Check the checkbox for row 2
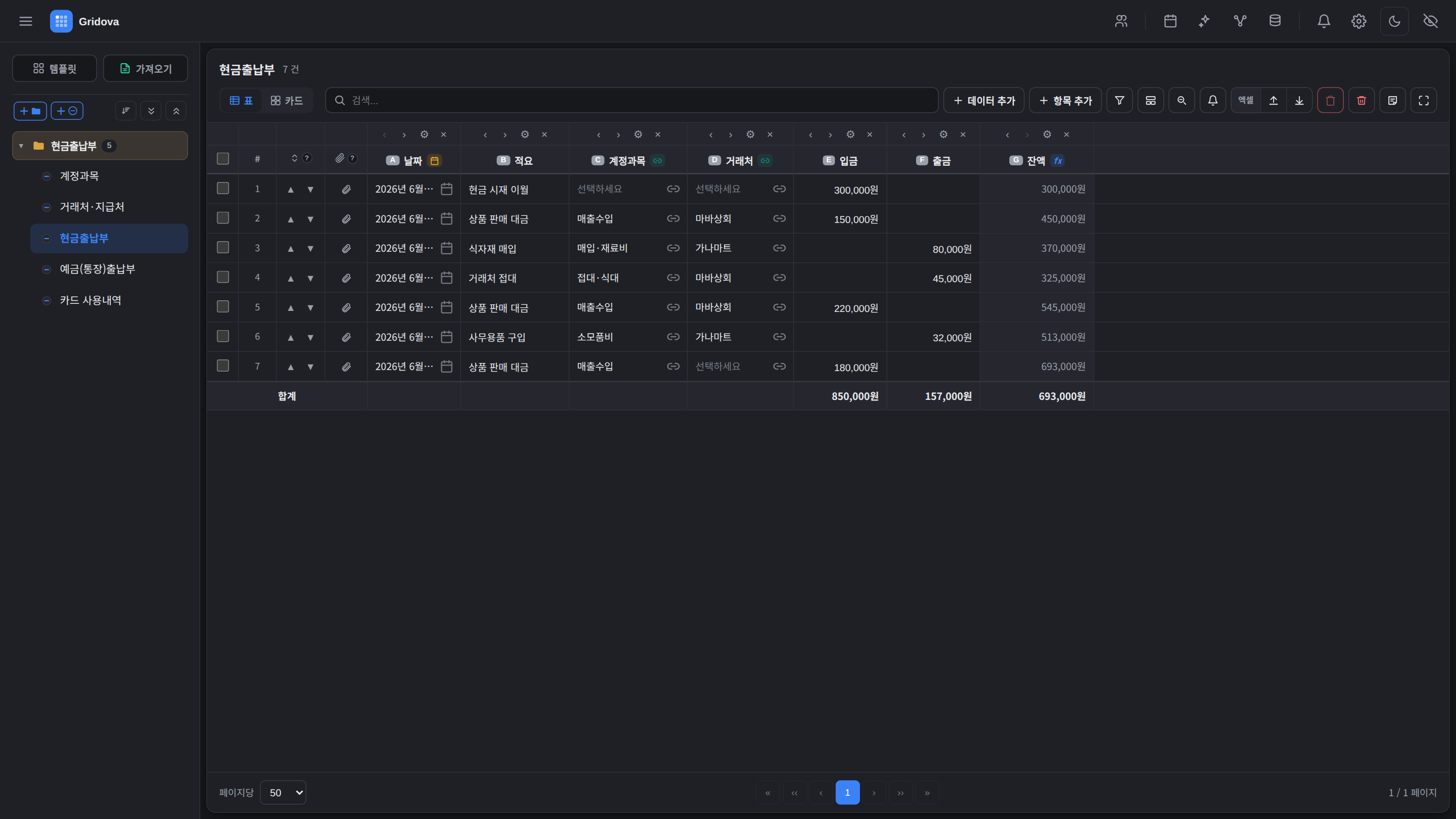The image size is (1456, 819). coord(222,217)
